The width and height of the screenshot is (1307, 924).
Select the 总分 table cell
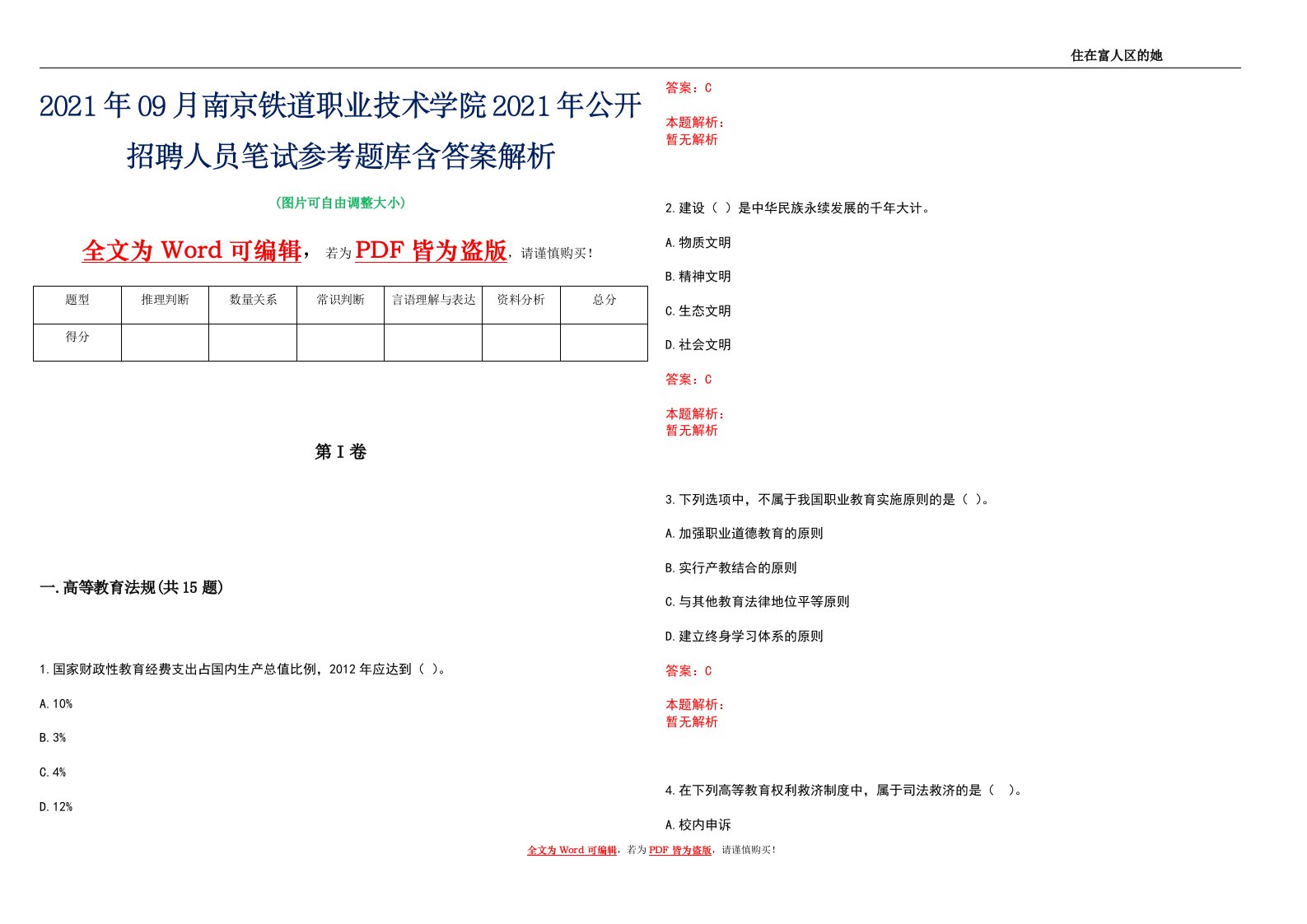point(604,305)
